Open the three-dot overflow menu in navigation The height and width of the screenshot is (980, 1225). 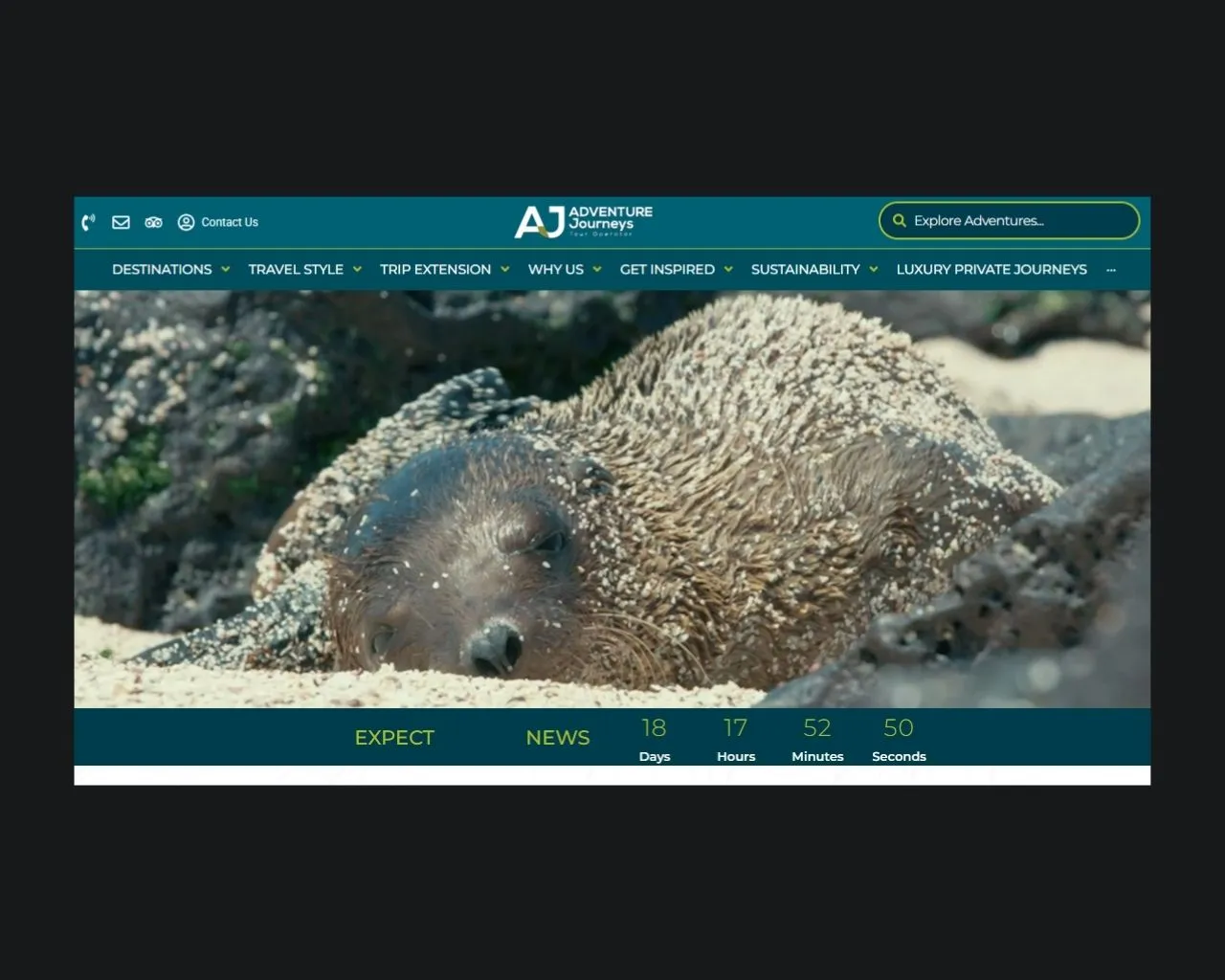1111,270
